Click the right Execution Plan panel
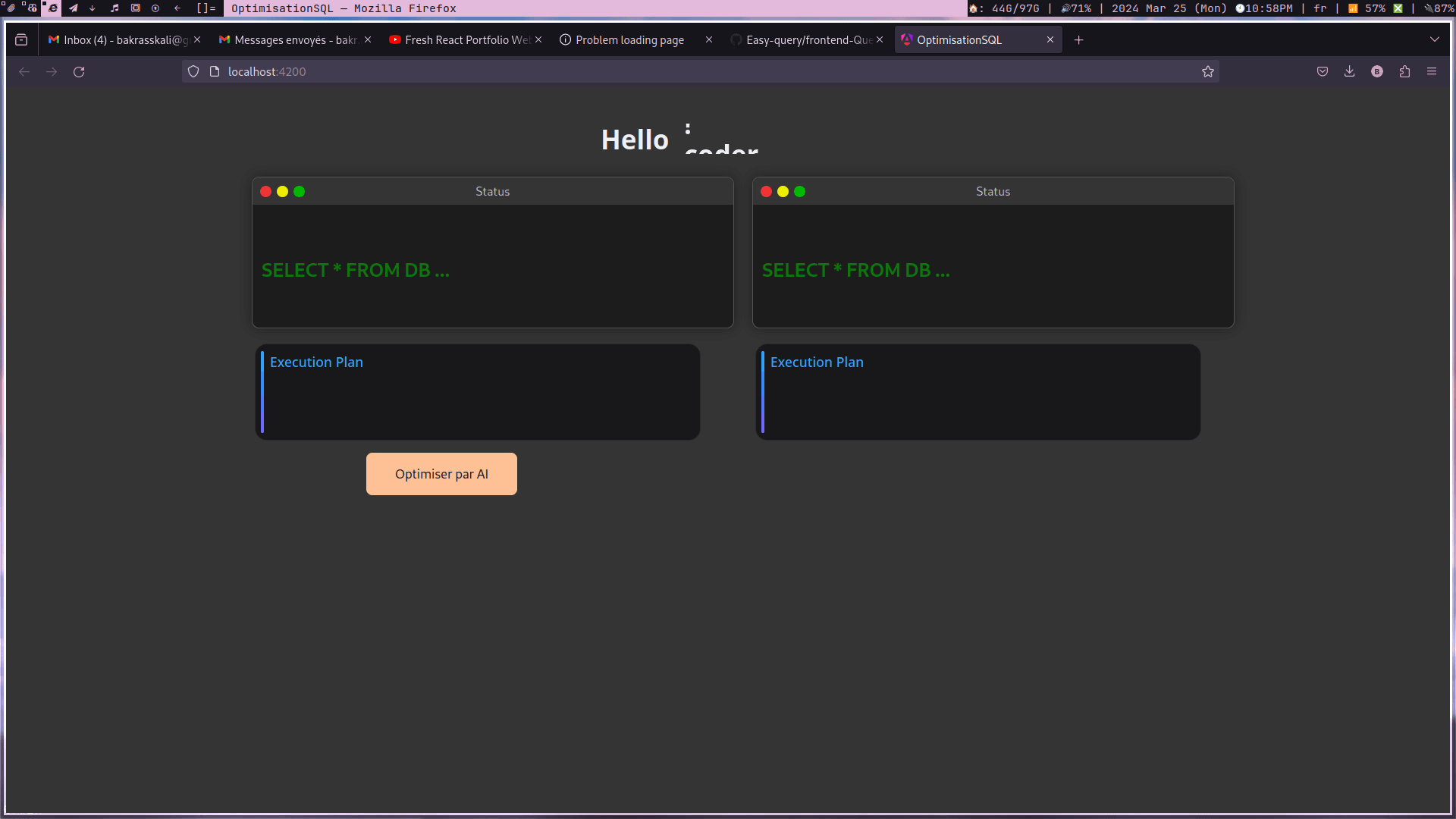Viewport: 1456px width, 819px height. [978, 392]
